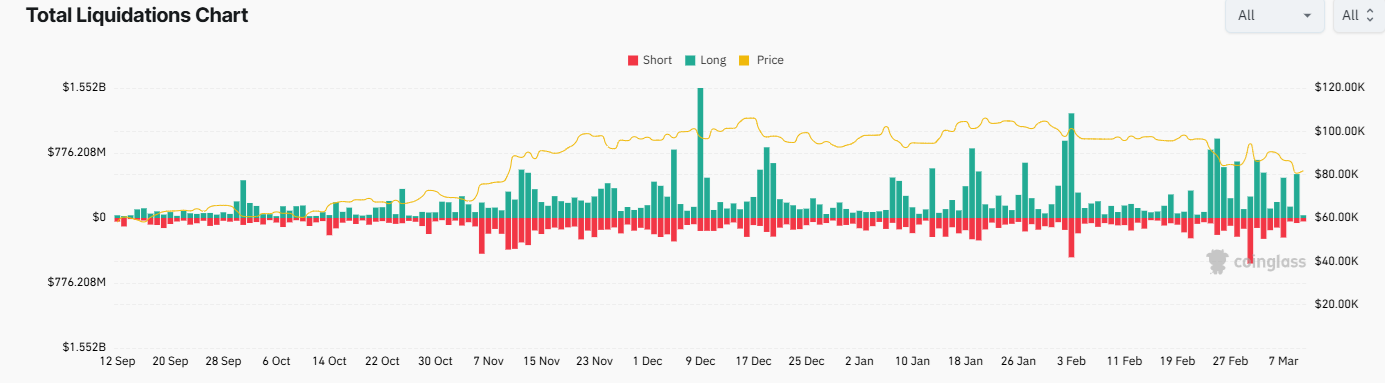Click the deepest red short bar at 3 Feb
This screenshot has height=383, width=1385.
point(1071,237)
